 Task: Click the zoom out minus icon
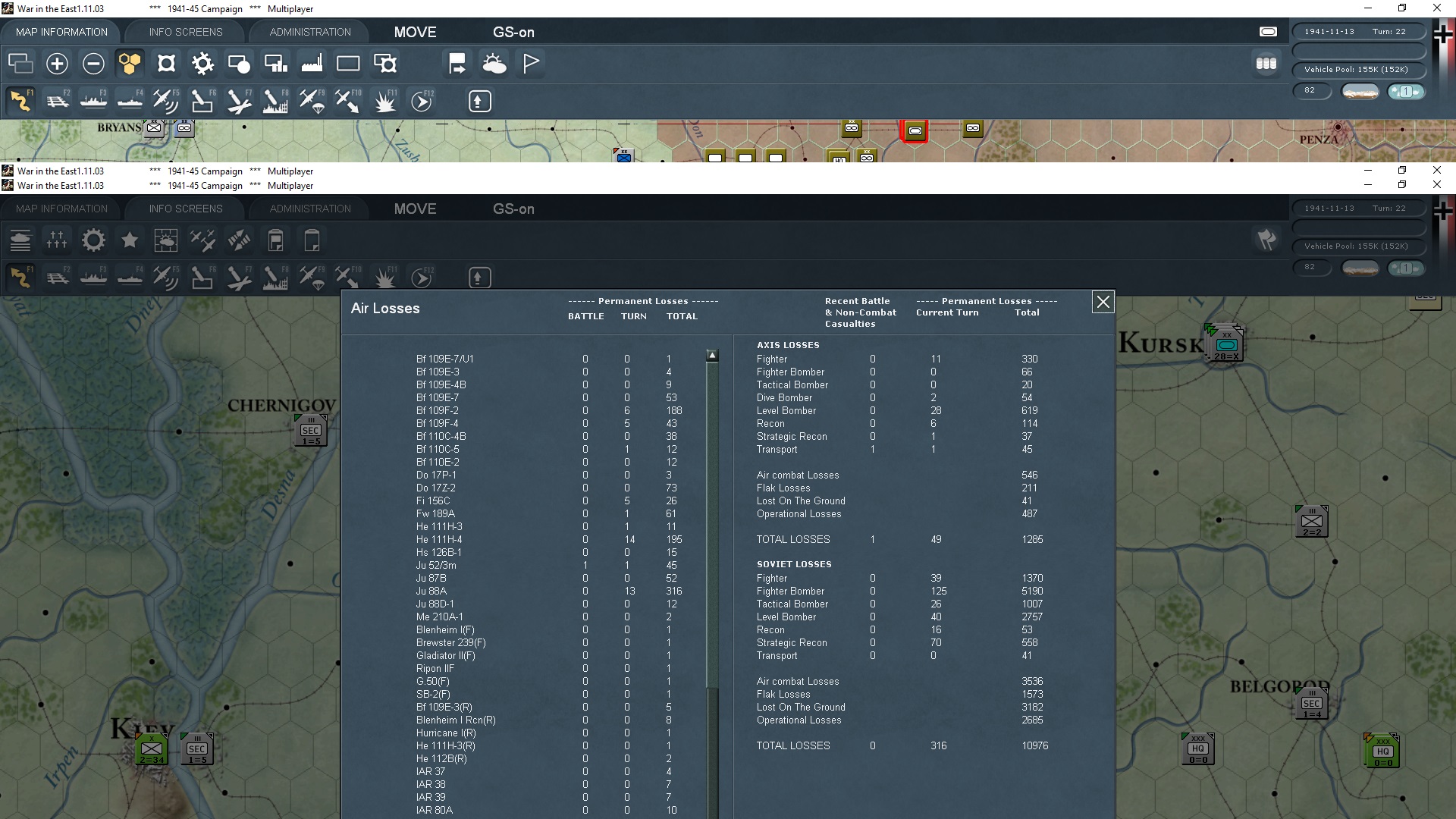click(x=93, y=64)
